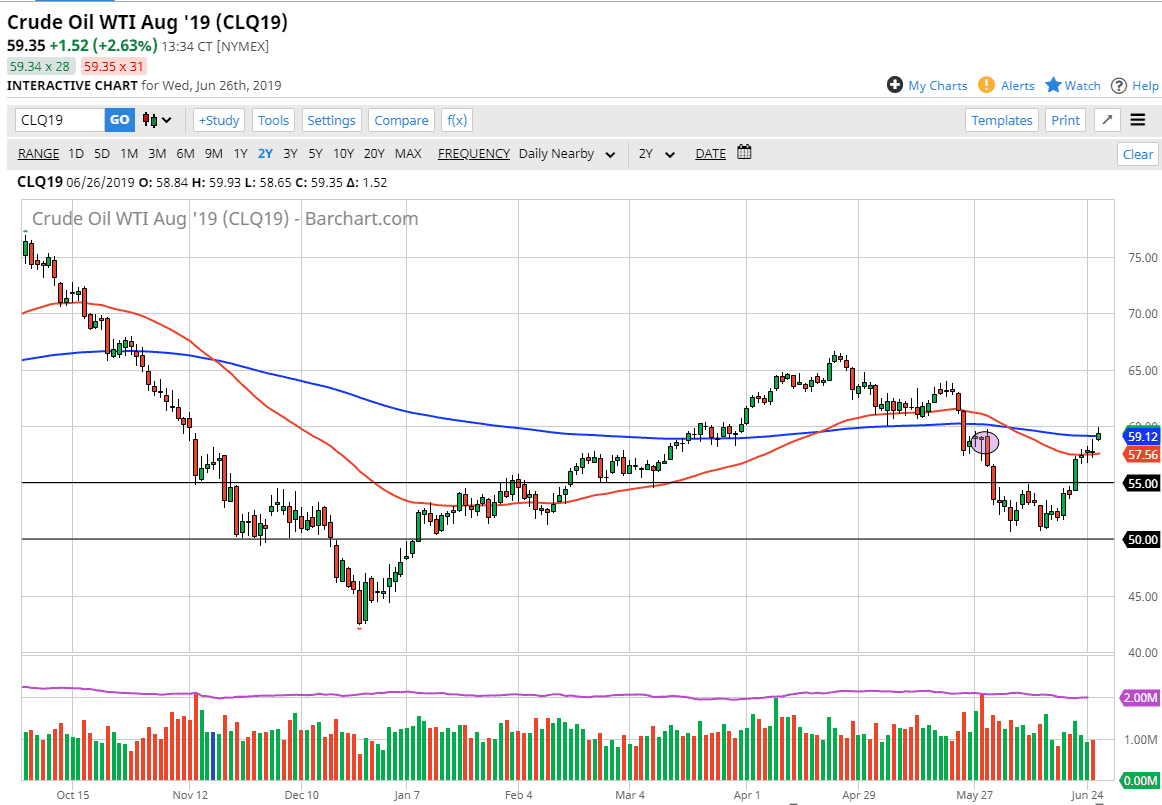Open the Settings menu
Viewport: 1162px width, 805px height.
(x=331, y=120)
